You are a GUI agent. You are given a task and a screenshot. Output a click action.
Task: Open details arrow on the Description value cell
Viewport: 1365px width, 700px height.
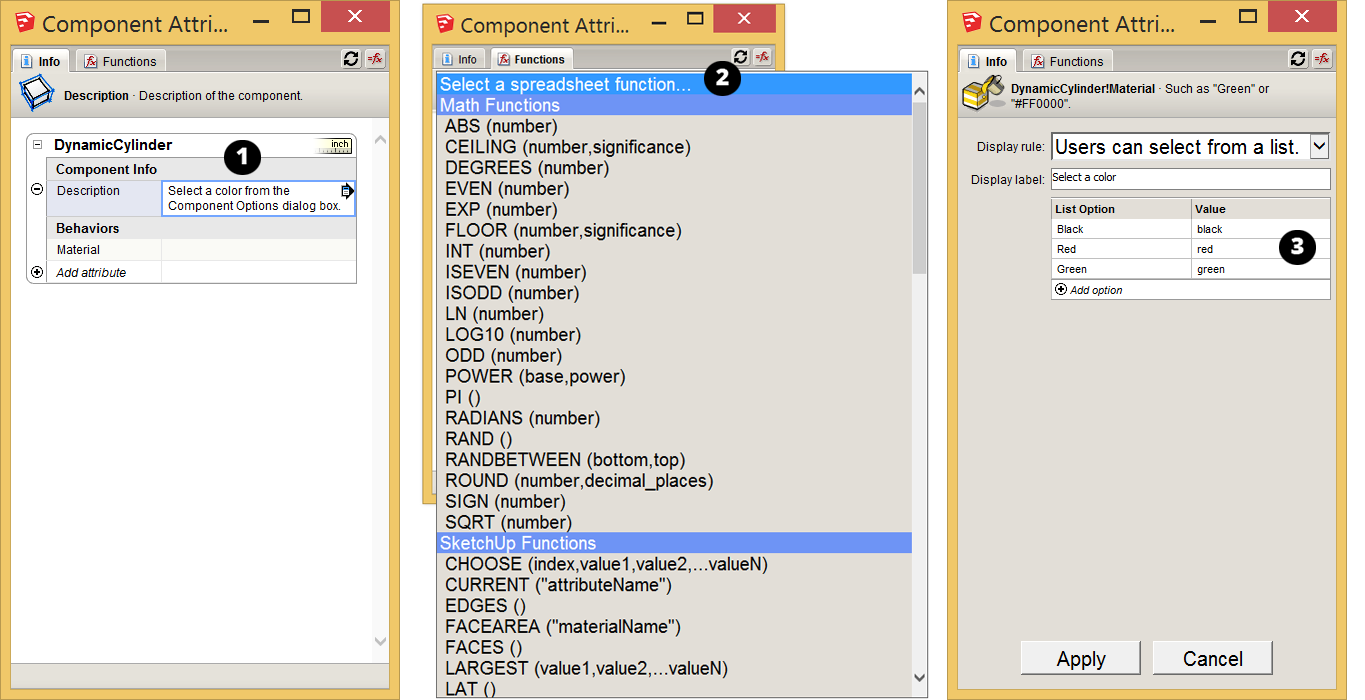point(347,190)
